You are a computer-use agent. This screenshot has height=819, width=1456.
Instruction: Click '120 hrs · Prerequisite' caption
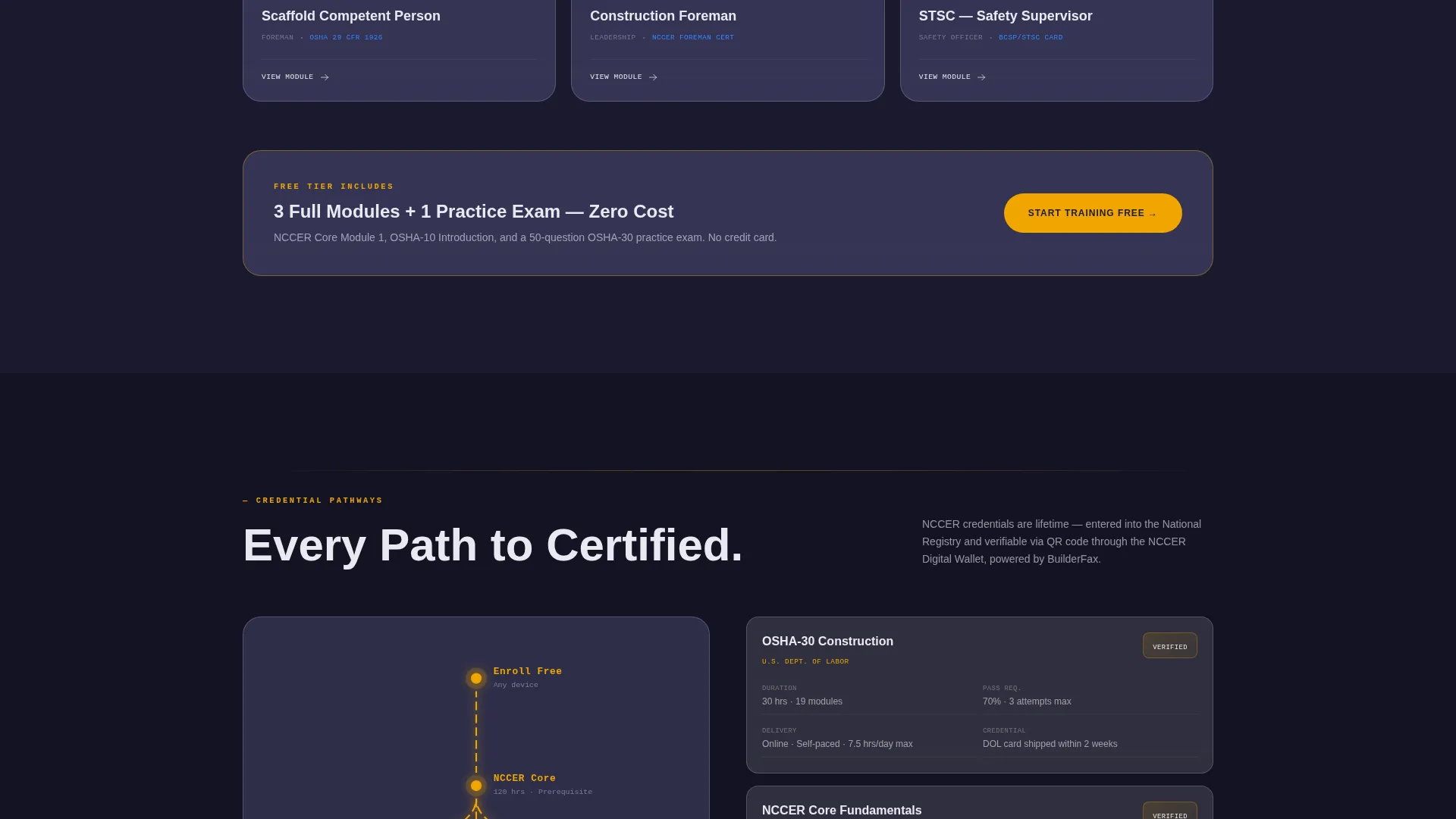[543, 792]
